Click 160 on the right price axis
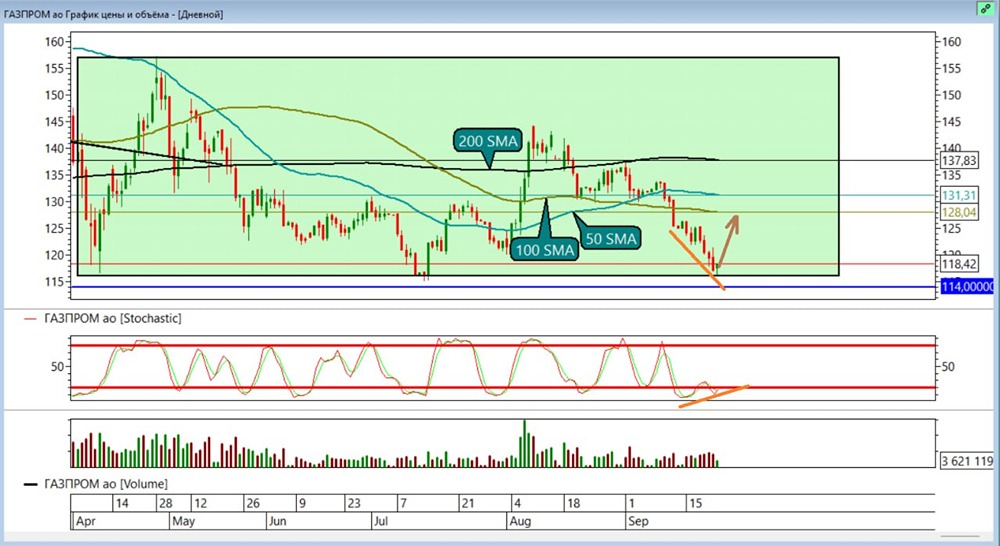The image size is (1000, 546). point(952,42)
